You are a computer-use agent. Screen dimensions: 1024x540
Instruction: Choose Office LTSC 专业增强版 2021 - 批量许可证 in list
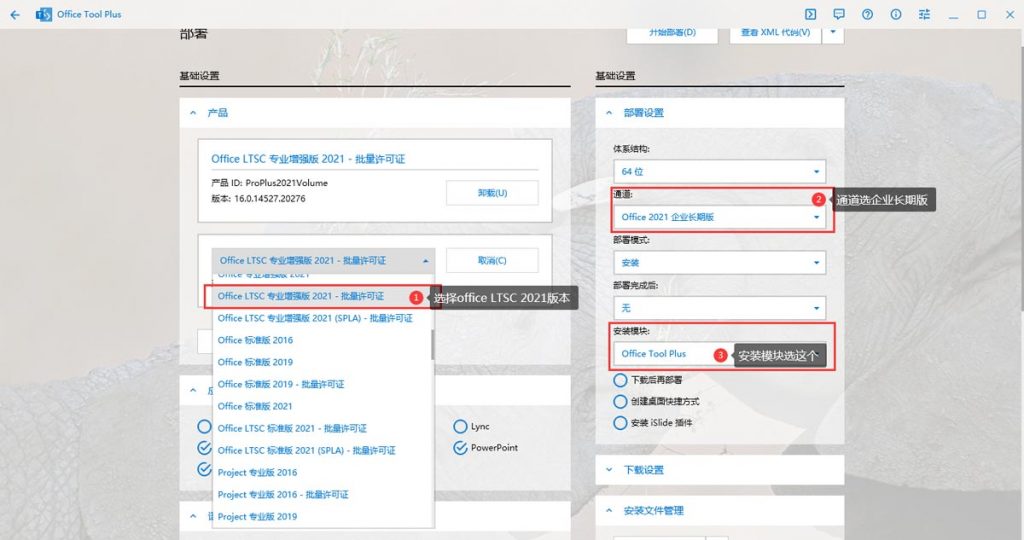pyautogui.click(x=323, y=296)
